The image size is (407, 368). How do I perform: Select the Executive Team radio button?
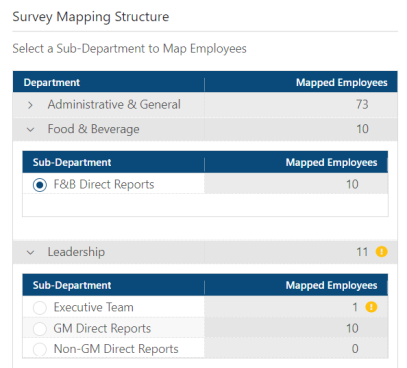click(40, 308)
